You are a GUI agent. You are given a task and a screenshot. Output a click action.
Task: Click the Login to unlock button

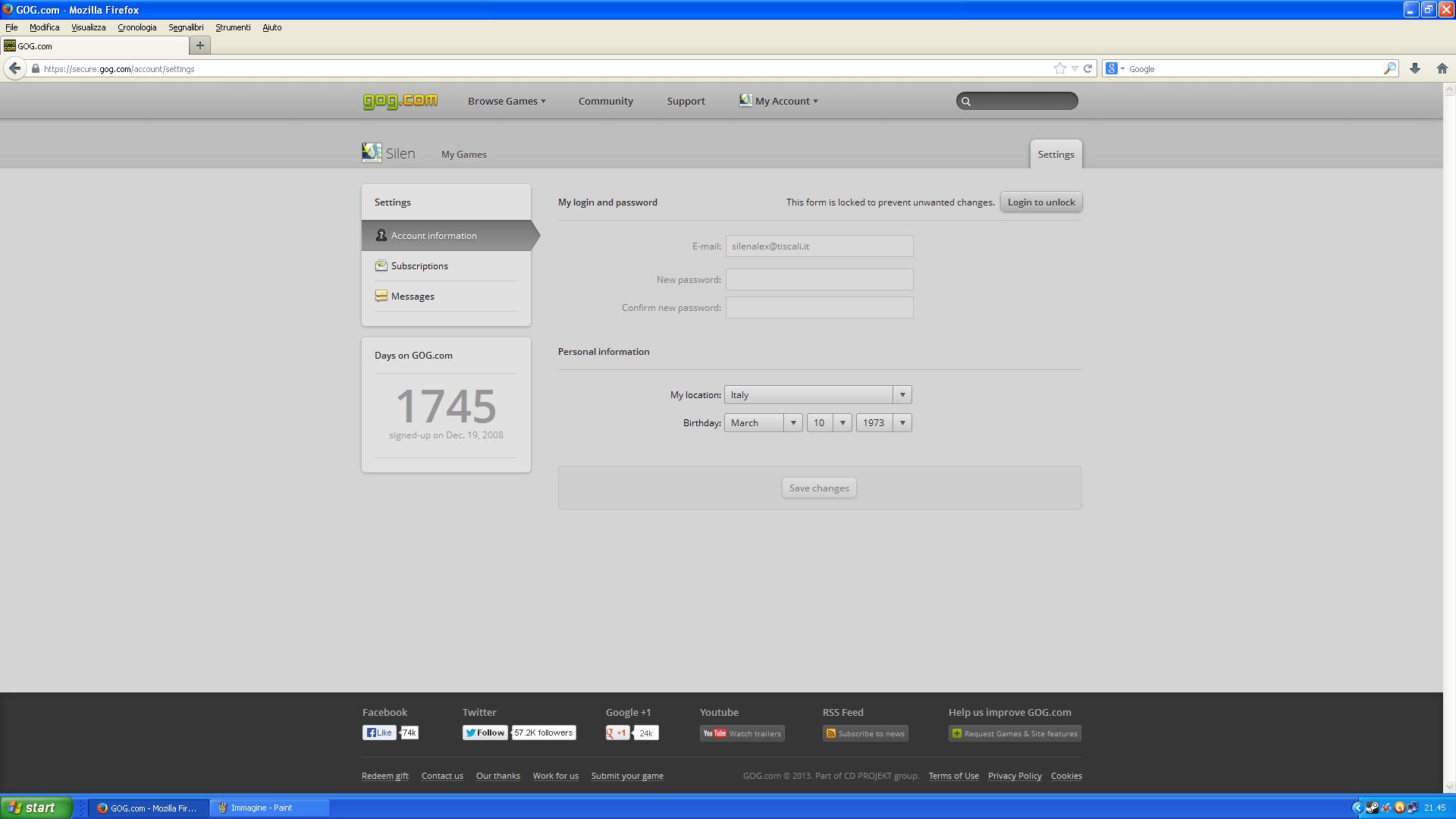(1041, 202)
